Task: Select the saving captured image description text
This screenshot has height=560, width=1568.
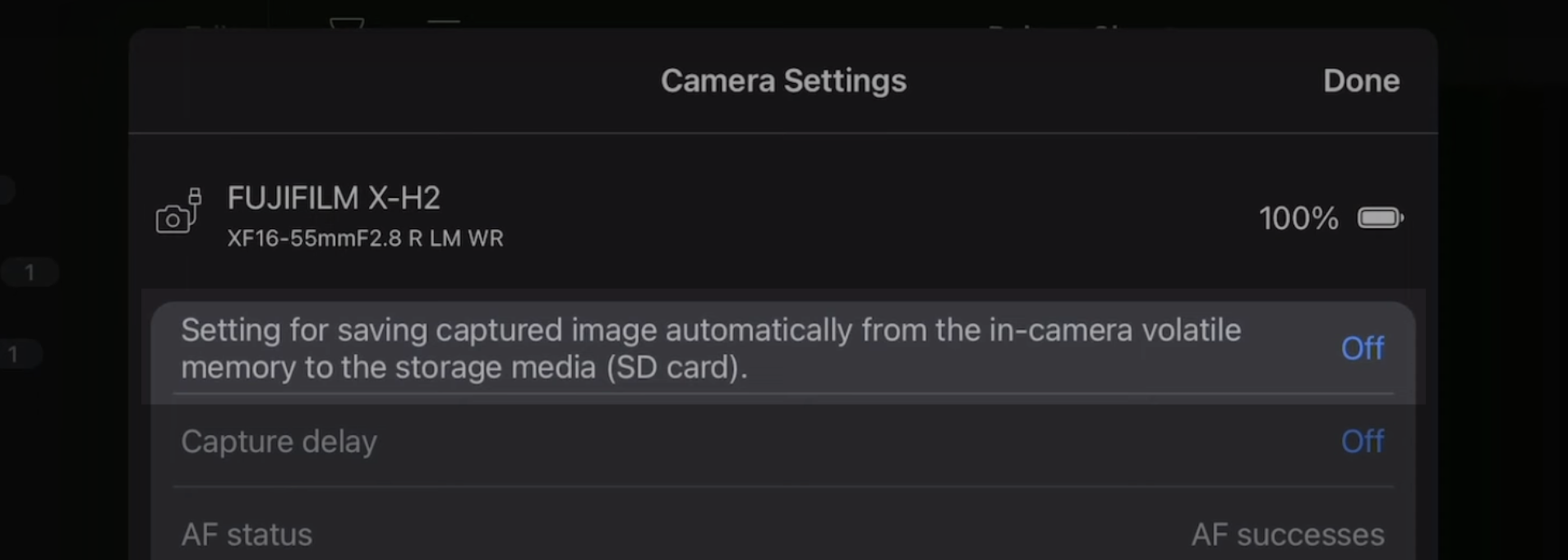Action: [711, 348]
